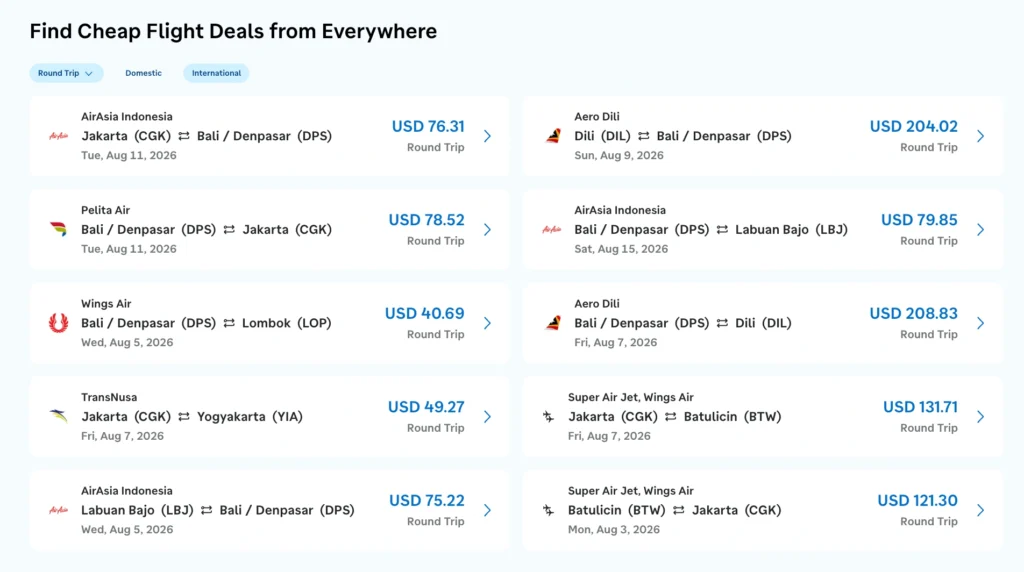The width and height of the screenshot is (1024, 572).
Task: Click Pelita Air logo icon
Action: coord(59,229)
